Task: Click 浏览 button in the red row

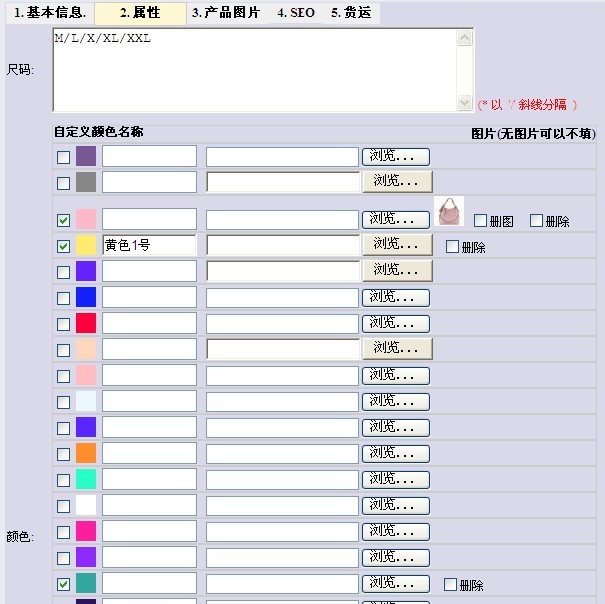Action: click(x=396, y=324)
